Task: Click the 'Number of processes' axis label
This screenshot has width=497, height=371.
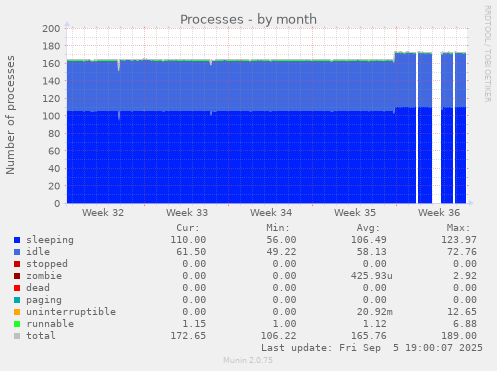Action: click(10, 115)
